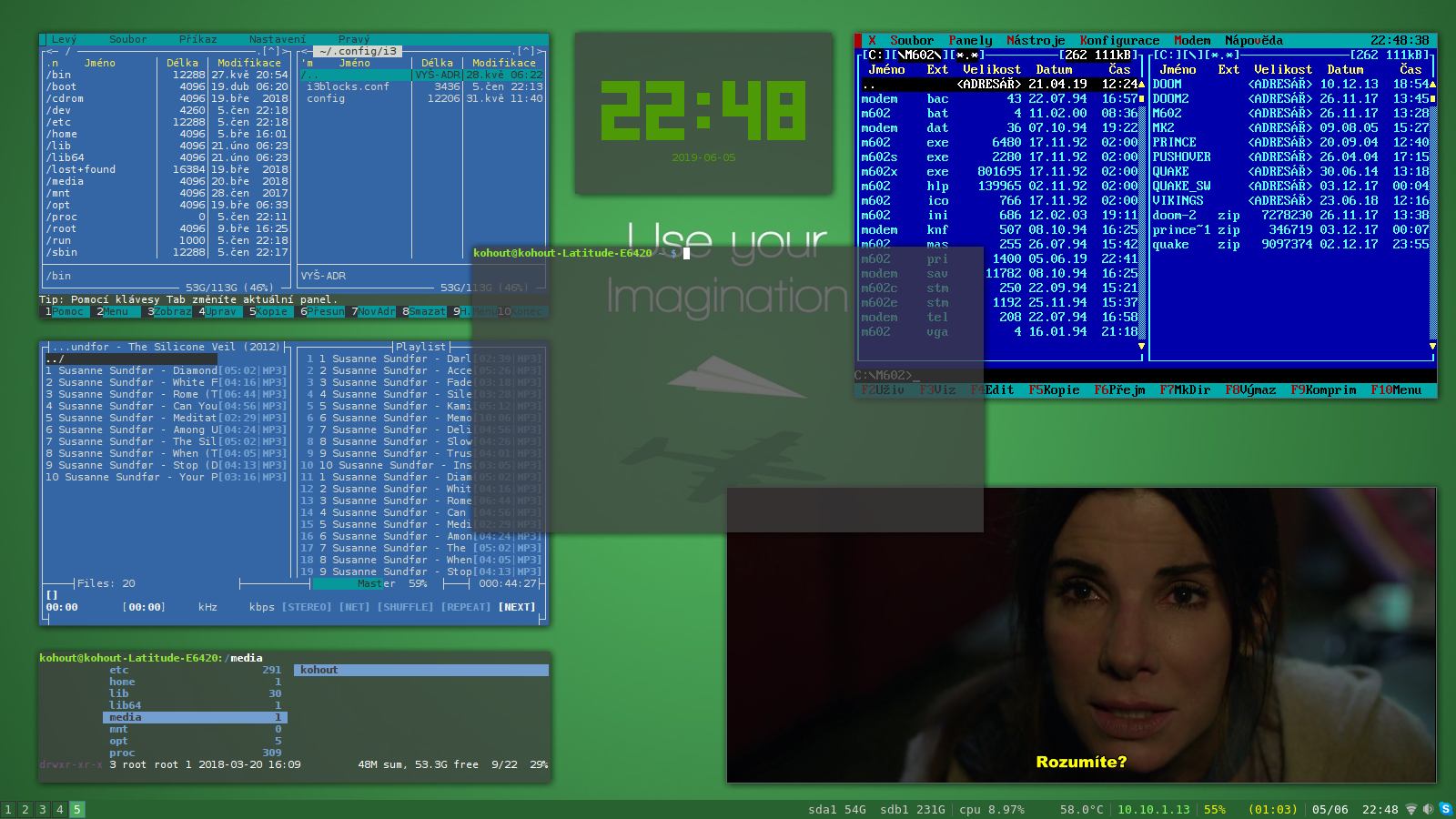Open the Pravý menu in Midnight Commander
This screenshot has height=819, width=1456.
(x=354, y=39)
